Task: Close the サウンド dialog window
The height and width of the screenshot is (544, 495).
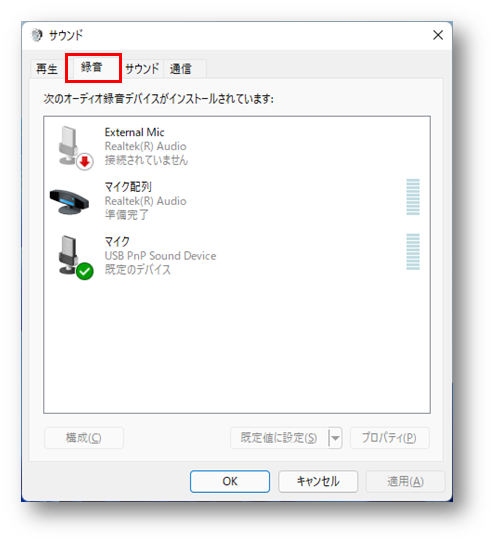Action: 438,35
